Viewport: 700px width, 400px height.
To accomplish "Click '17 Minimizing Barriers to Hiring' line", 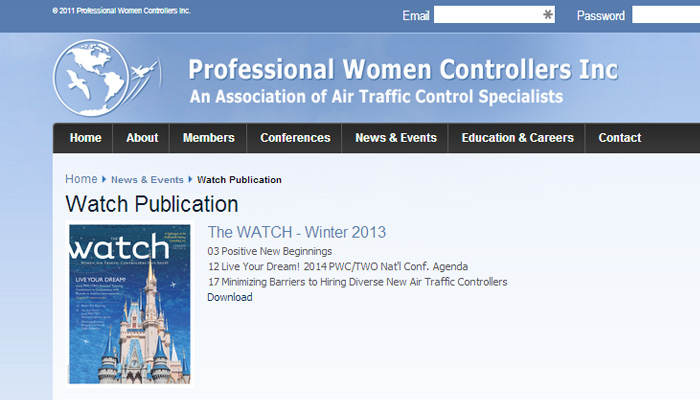I will coord(357,282).
